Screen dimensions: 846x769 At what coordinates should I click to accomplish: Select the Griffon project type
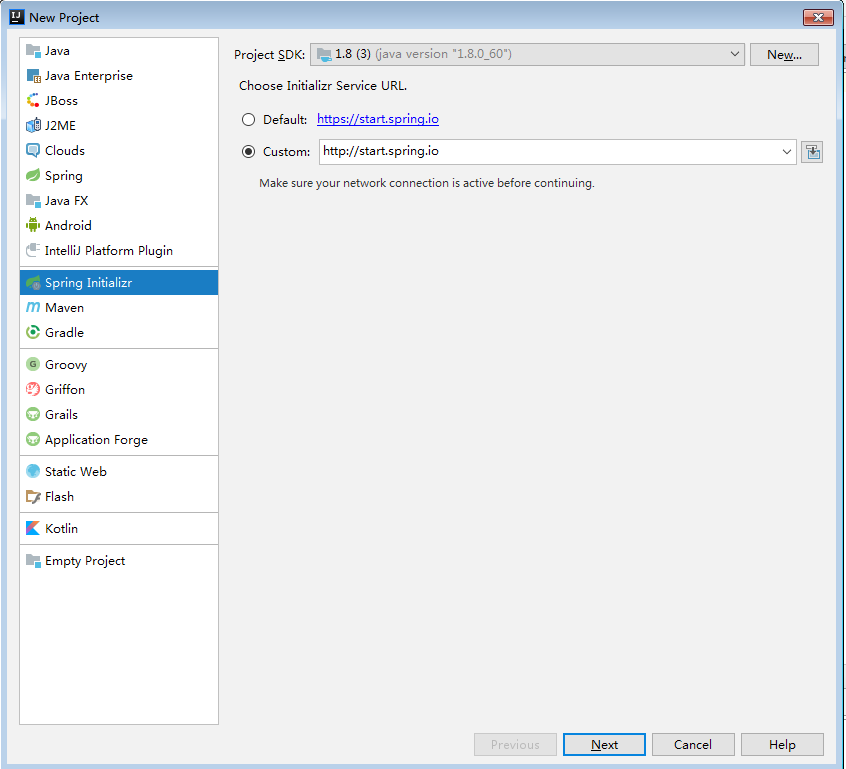coord(119,389)
